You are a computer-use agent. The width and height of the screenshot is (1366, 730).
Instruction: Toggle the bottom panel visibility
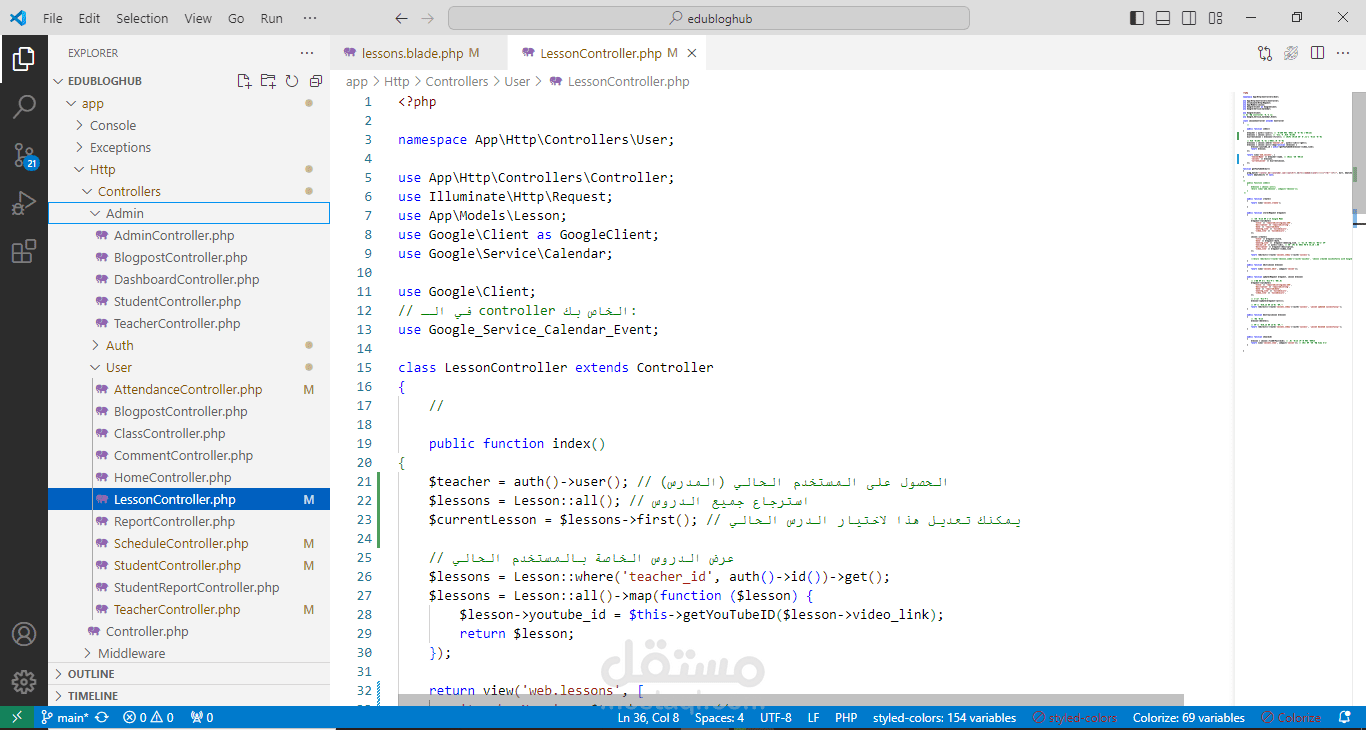click(1163, 18)
